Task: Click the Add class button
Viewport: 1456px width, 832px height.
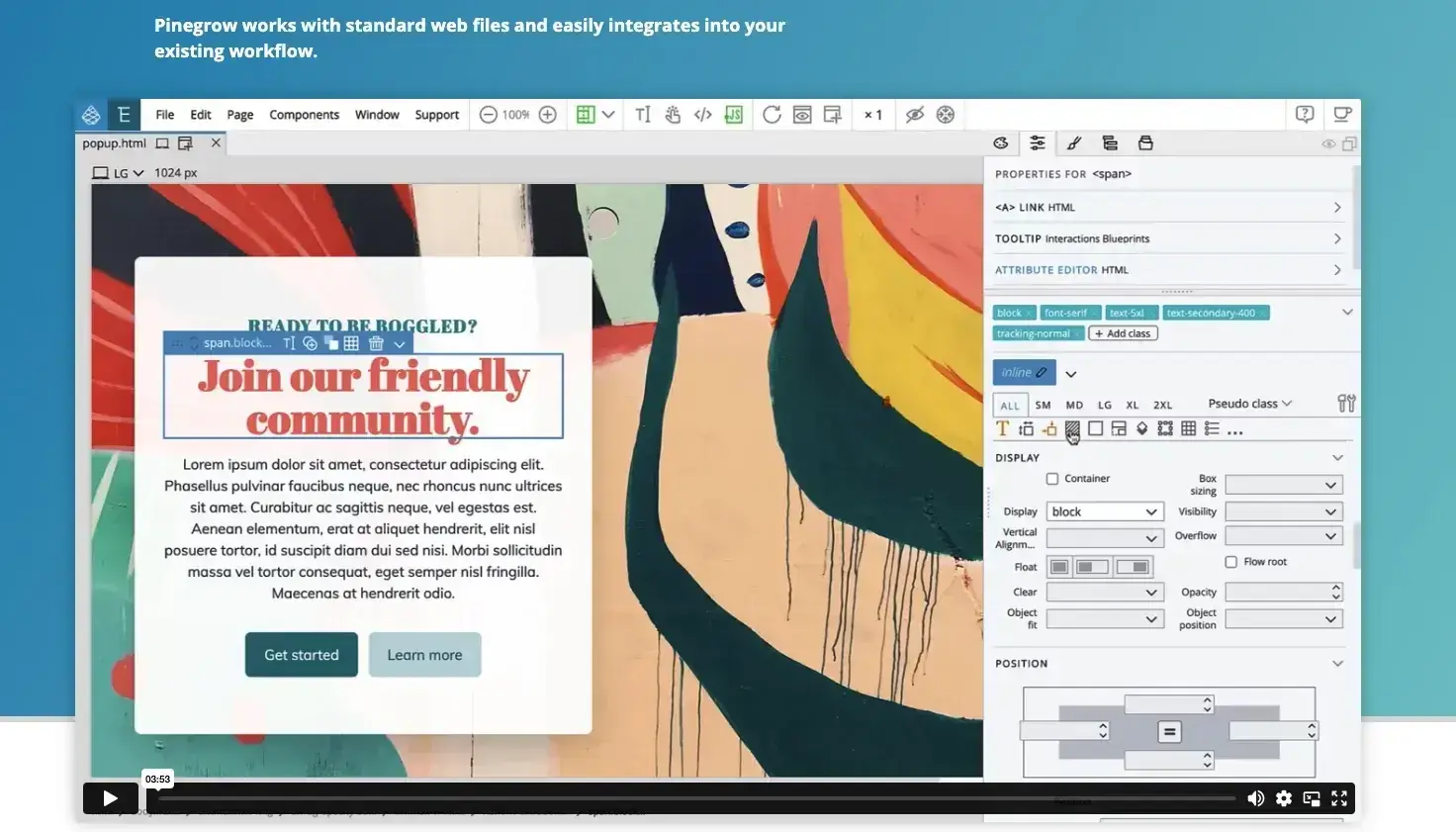Action: (1123, 333)
